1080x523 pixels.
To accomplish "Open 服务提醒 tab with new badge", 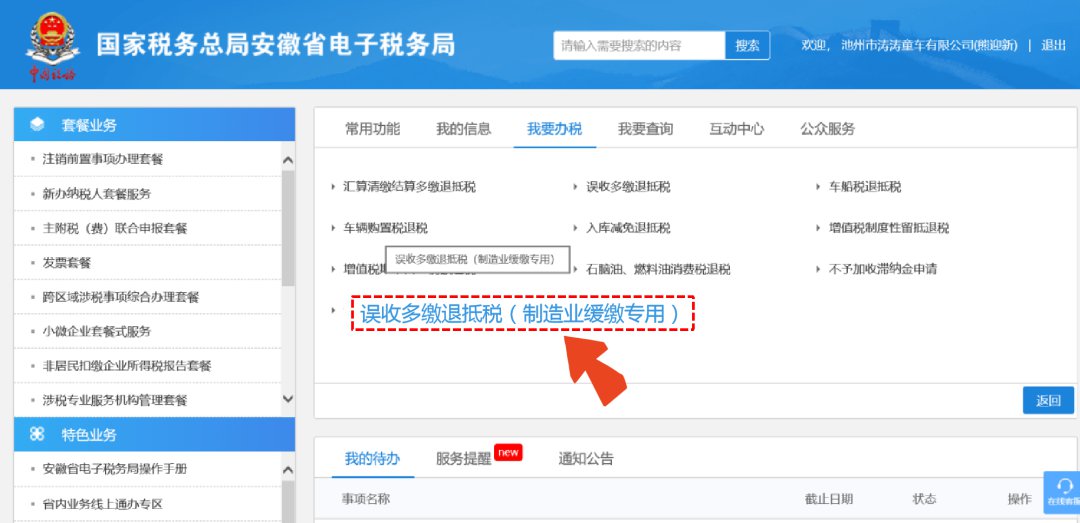I will [x=464, y=459].
